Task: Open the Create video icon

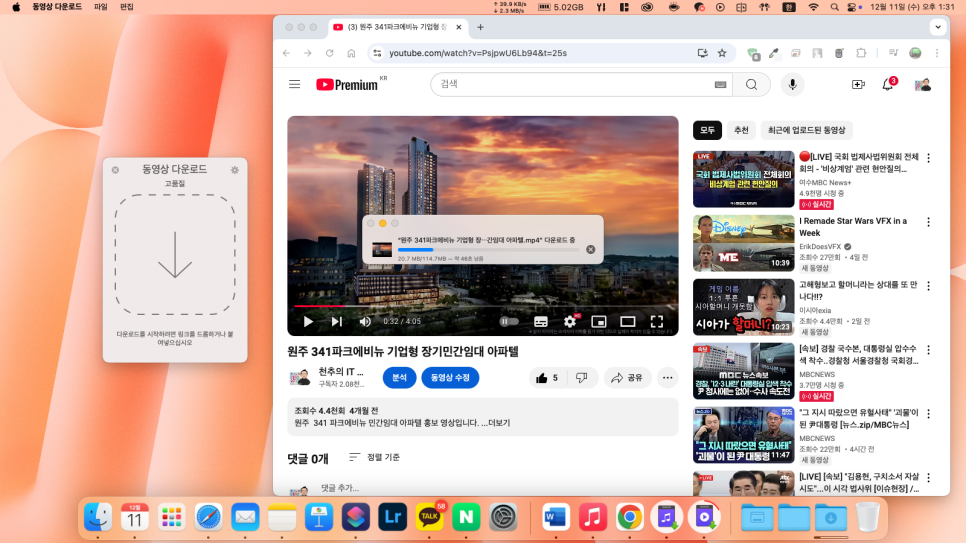Action: [858, 84]
